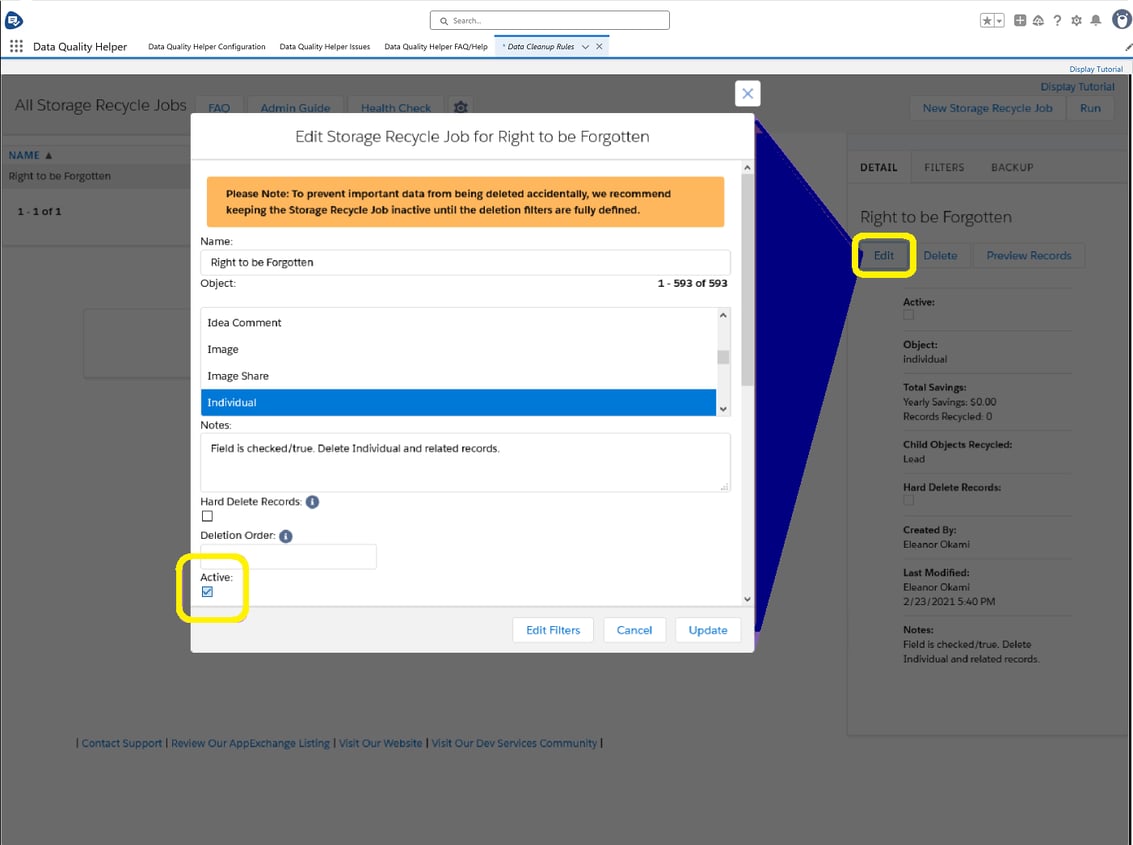Screen dimensions: 1133x845
Task: Uncheck the Active checkbox in dialog
Action: tap(207, 592)
